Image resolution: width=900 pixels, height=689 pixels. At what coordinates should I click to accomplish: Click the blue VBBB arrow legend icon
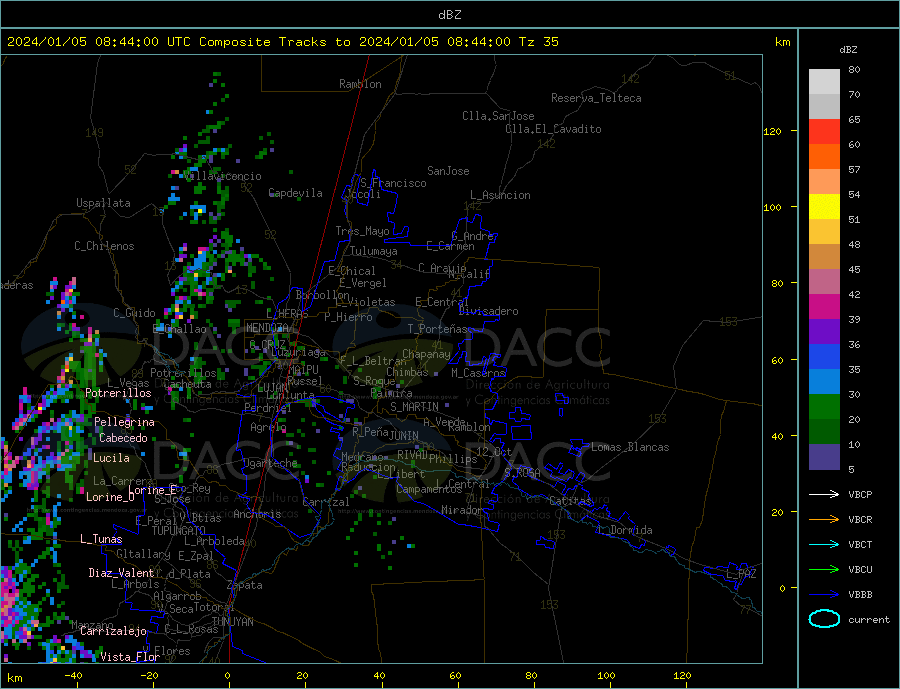coord(824,595)
